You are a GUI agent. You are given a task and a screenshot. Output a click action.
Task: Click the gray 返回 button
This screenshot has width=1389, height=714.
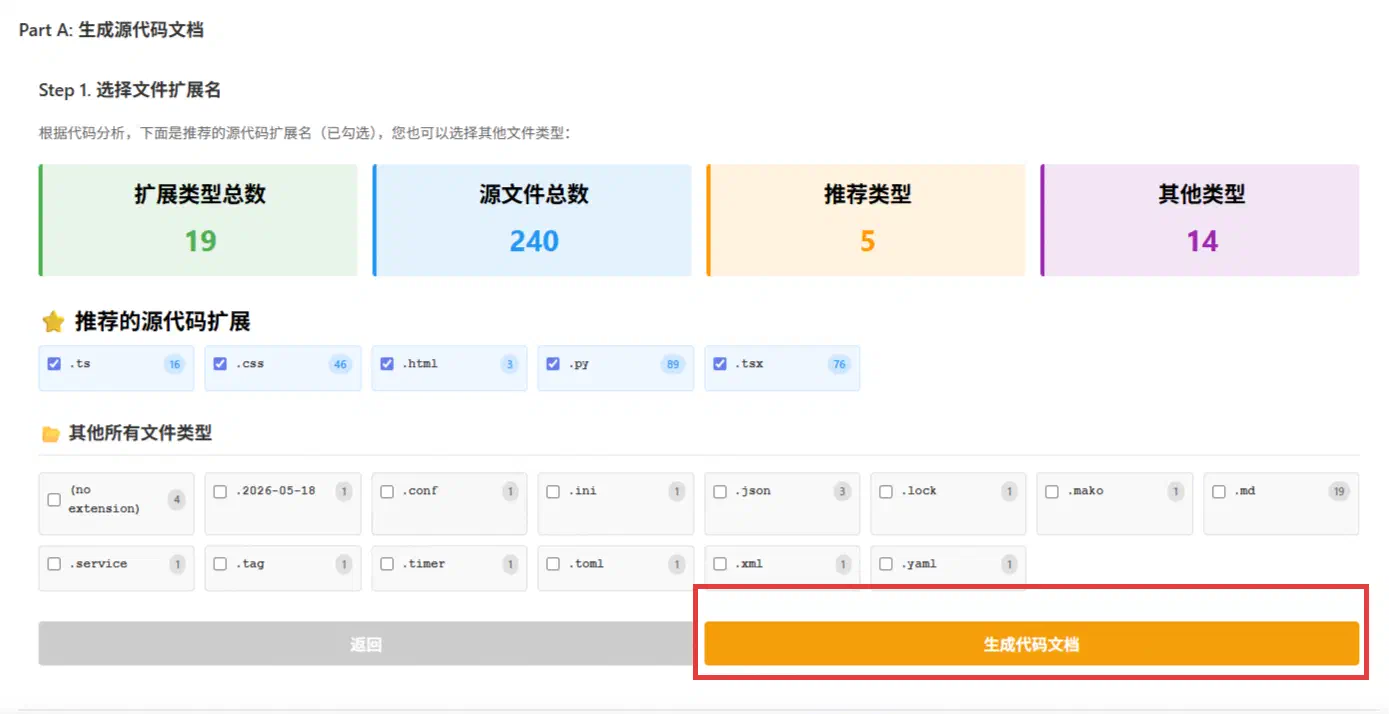point(366,644)
